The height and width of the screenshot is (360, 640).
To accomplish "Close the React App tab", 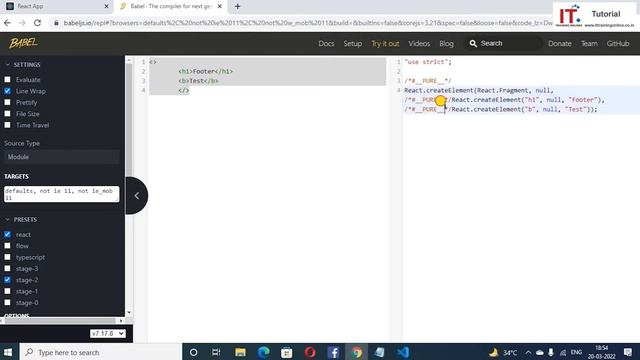I will click(107, 6).
